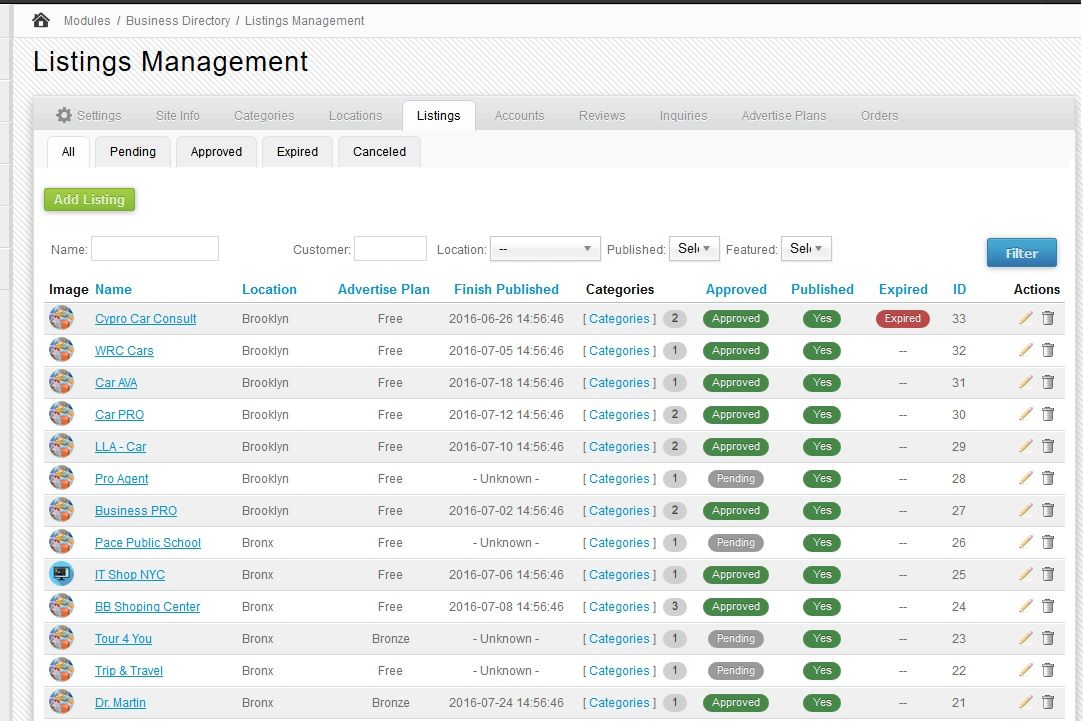
Task: Toggle Approved badge for Business PRO
Action: tap(736, 510)
